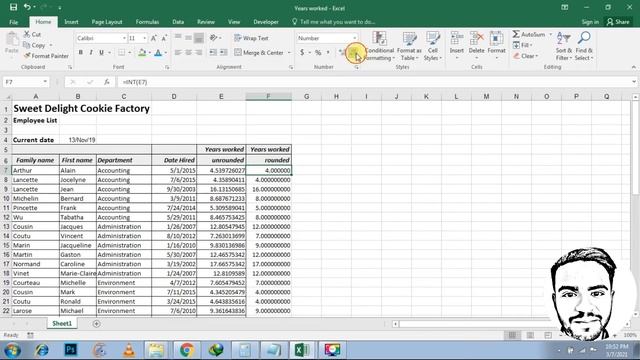The image size is (640, 360).
Task: Switch to the Insert tab
Action: coord(71,22)
